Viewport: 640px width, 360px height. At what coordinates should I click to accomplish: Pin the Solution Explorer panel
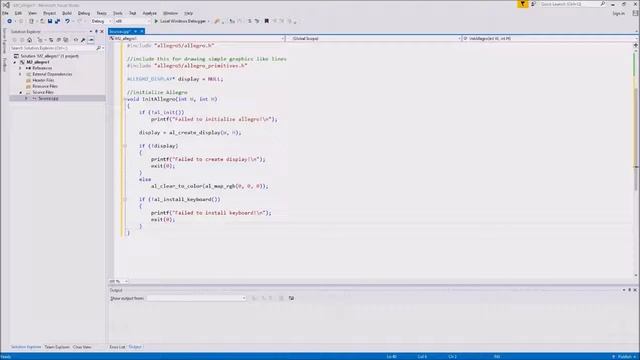click(x=96, y=31)
